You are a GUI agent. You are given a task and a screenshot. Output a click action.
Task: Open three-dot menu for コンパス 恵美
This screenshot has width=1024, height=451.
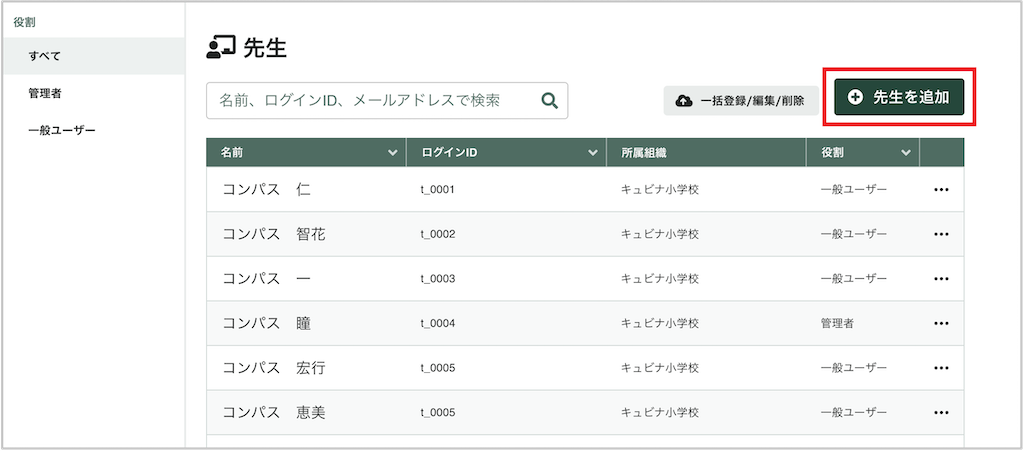940,413
